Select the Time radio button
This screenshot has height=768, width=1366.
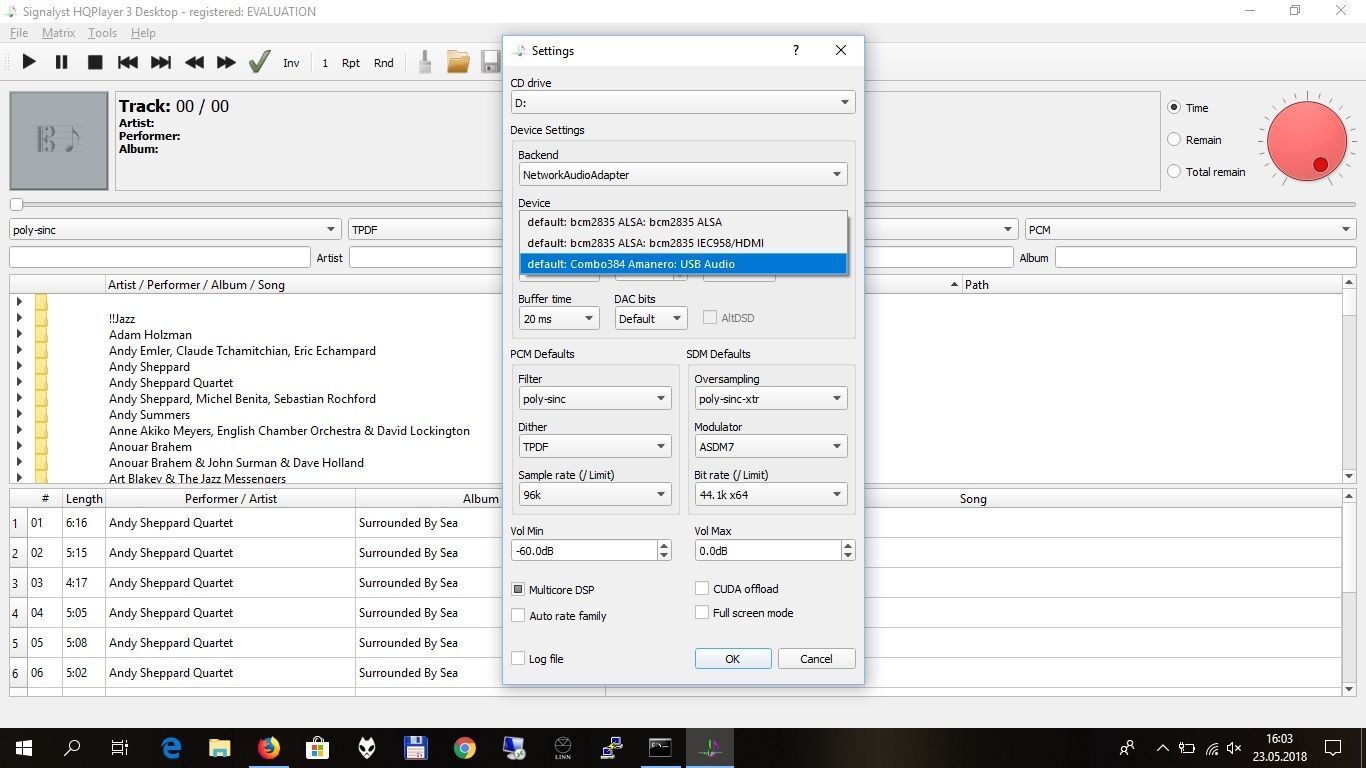click(1174, 107)
